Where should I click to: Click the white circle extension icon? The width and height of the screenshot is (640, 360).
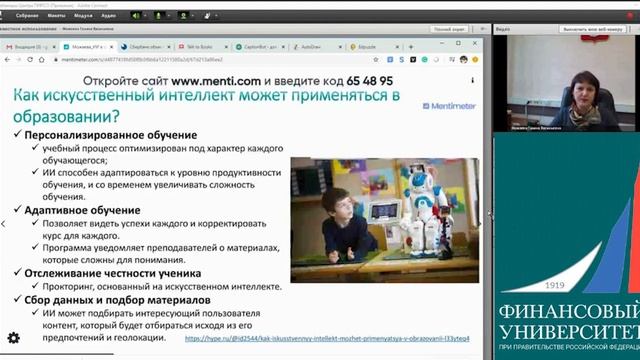[x=436, y=60]
